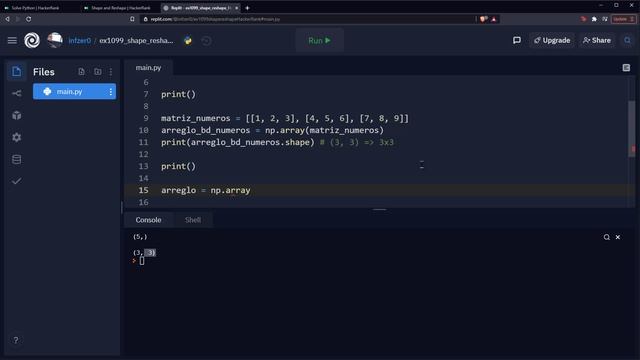Click line number 13 in gutter
Image resolution: width=640 pixels, height=360 pixels.
click(143, 166)
